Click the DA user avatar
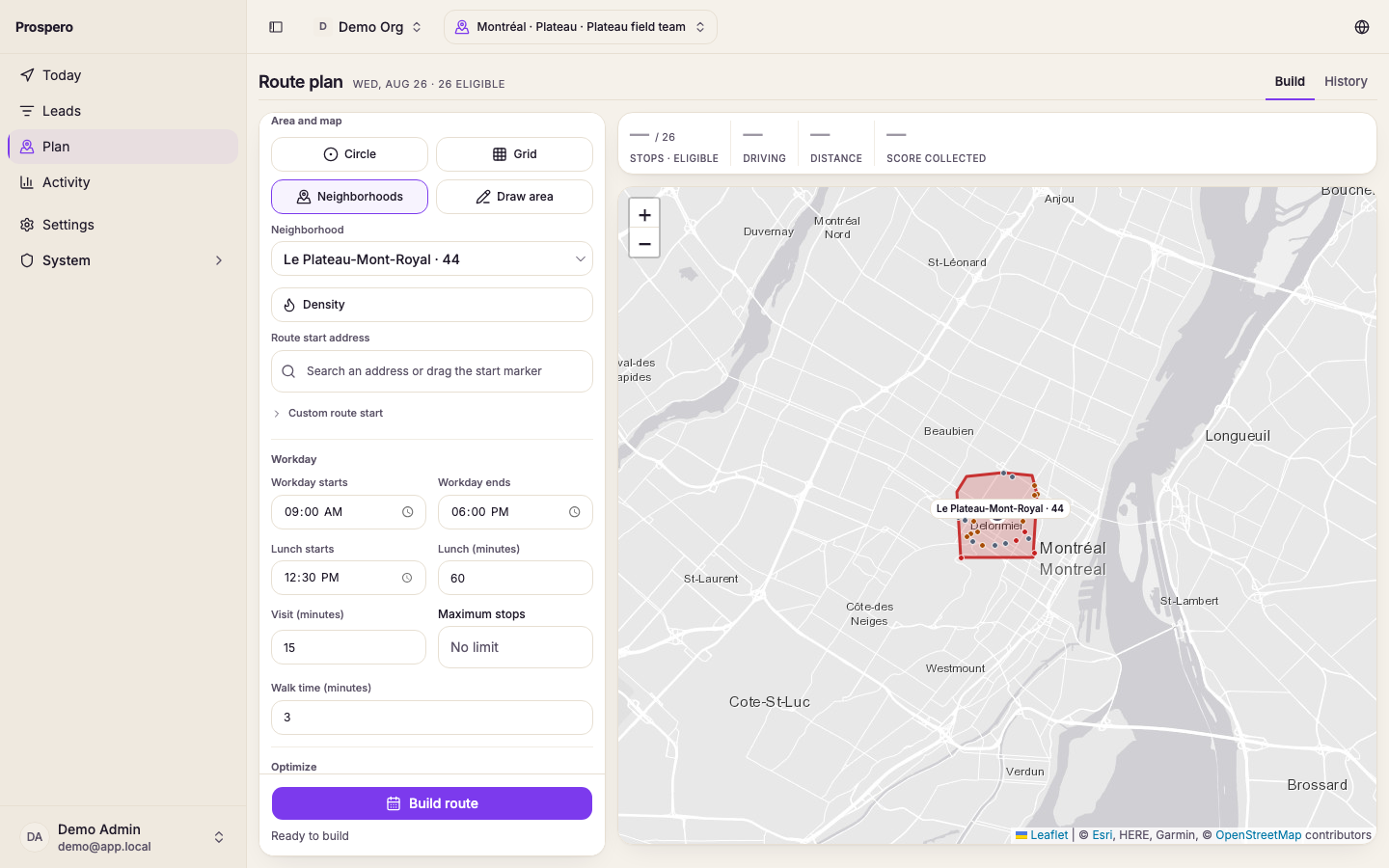 [35, 837]
